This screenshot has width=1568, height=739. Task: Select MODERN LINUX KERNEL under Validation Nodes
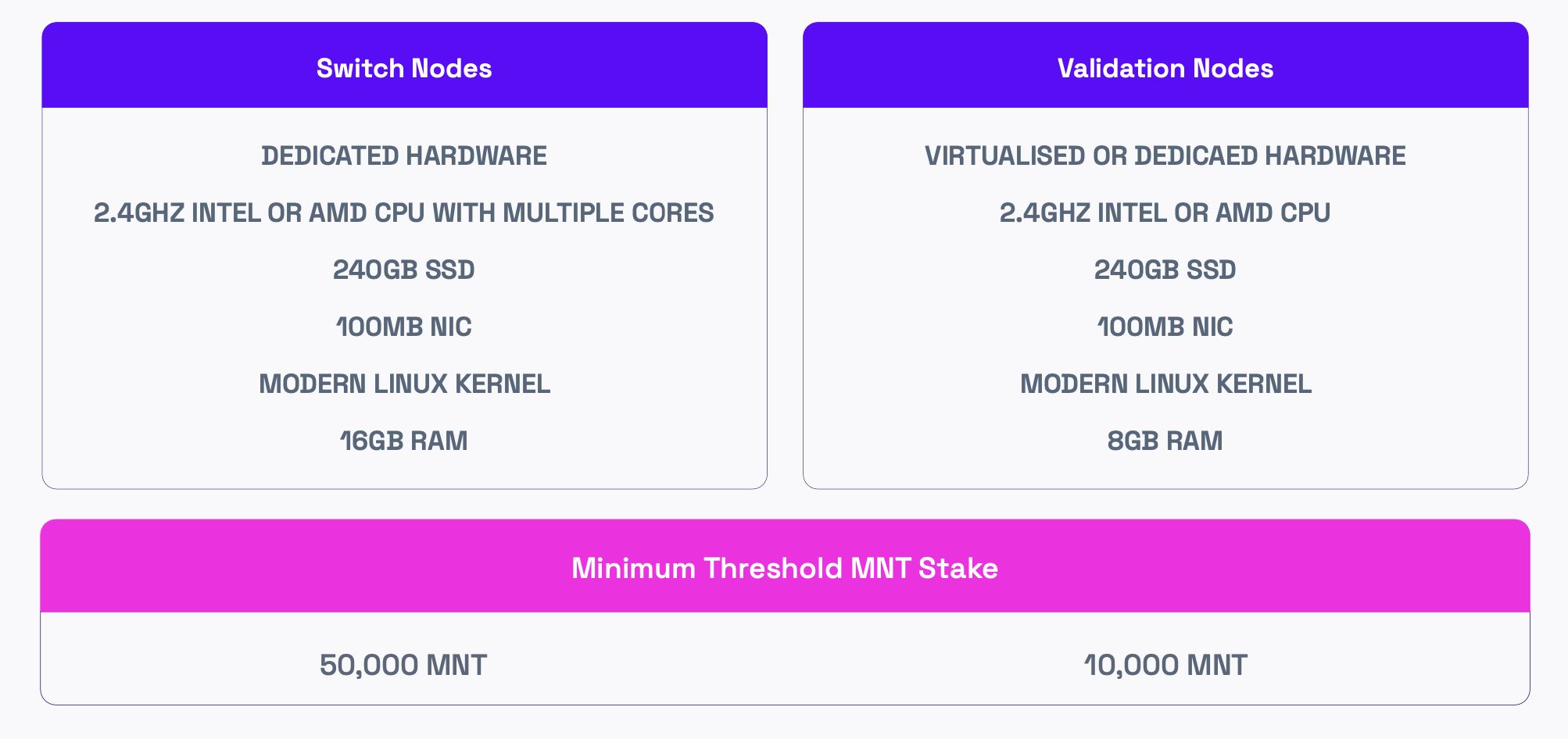click(x=1165, y=384)
